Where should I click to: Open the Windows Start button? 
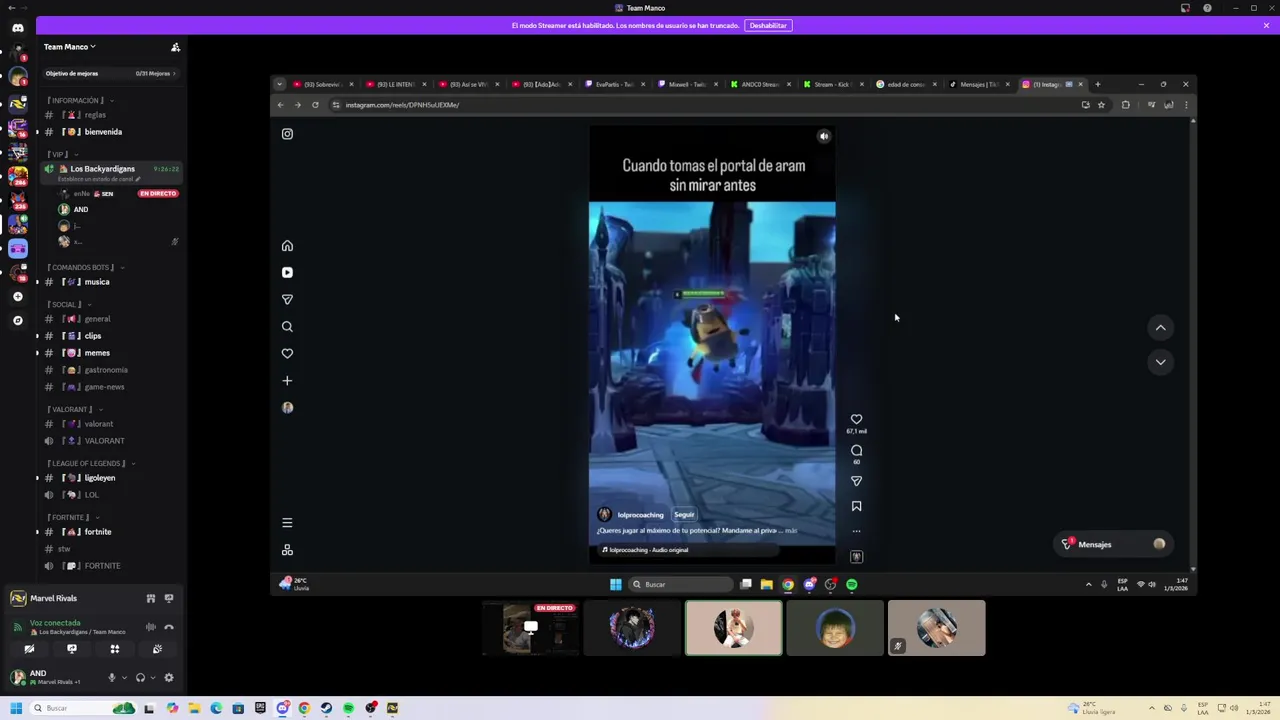pos(15,708)
